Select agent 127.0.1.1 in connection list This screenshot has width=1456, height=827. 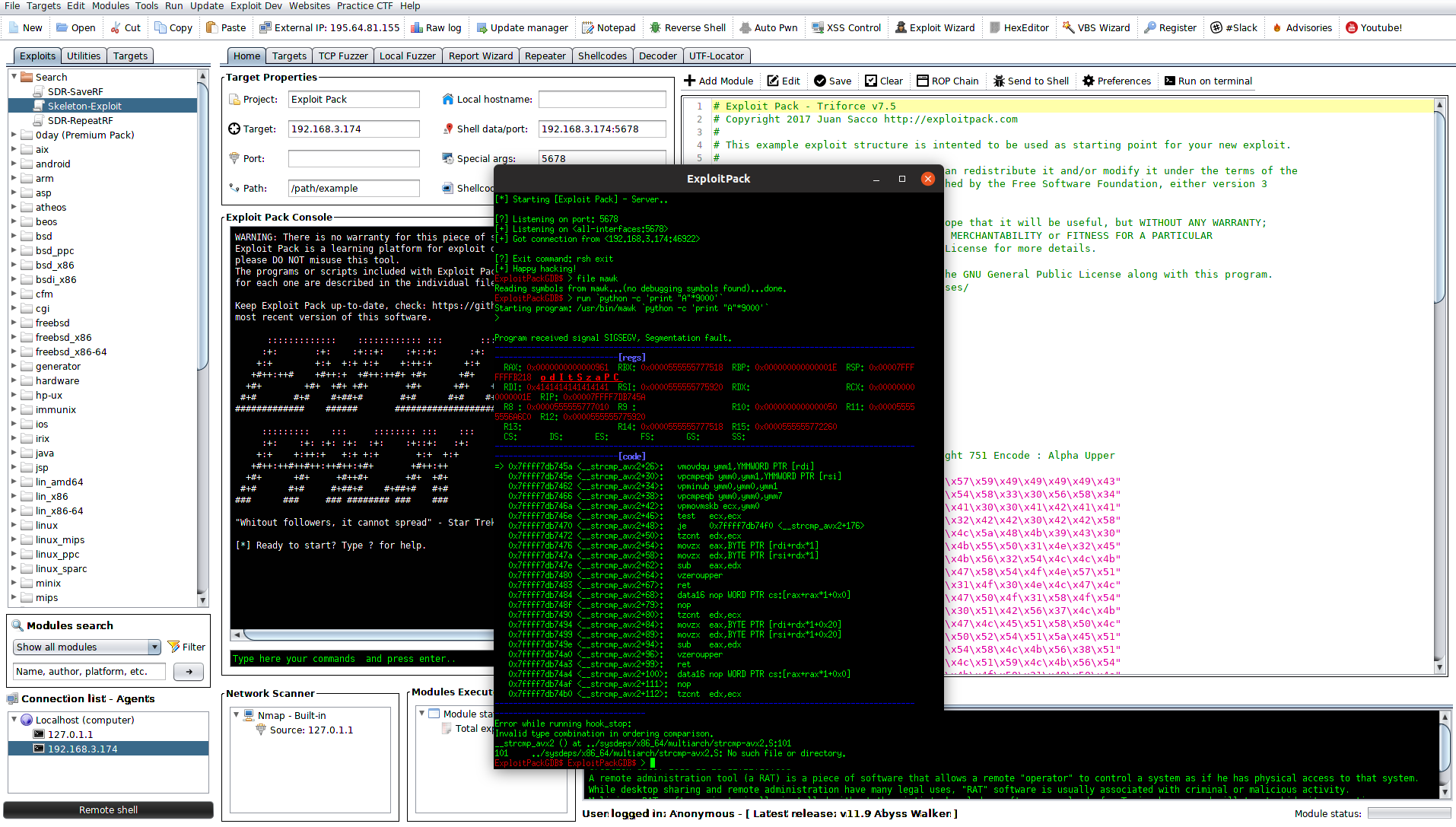[x=70, y=734]
